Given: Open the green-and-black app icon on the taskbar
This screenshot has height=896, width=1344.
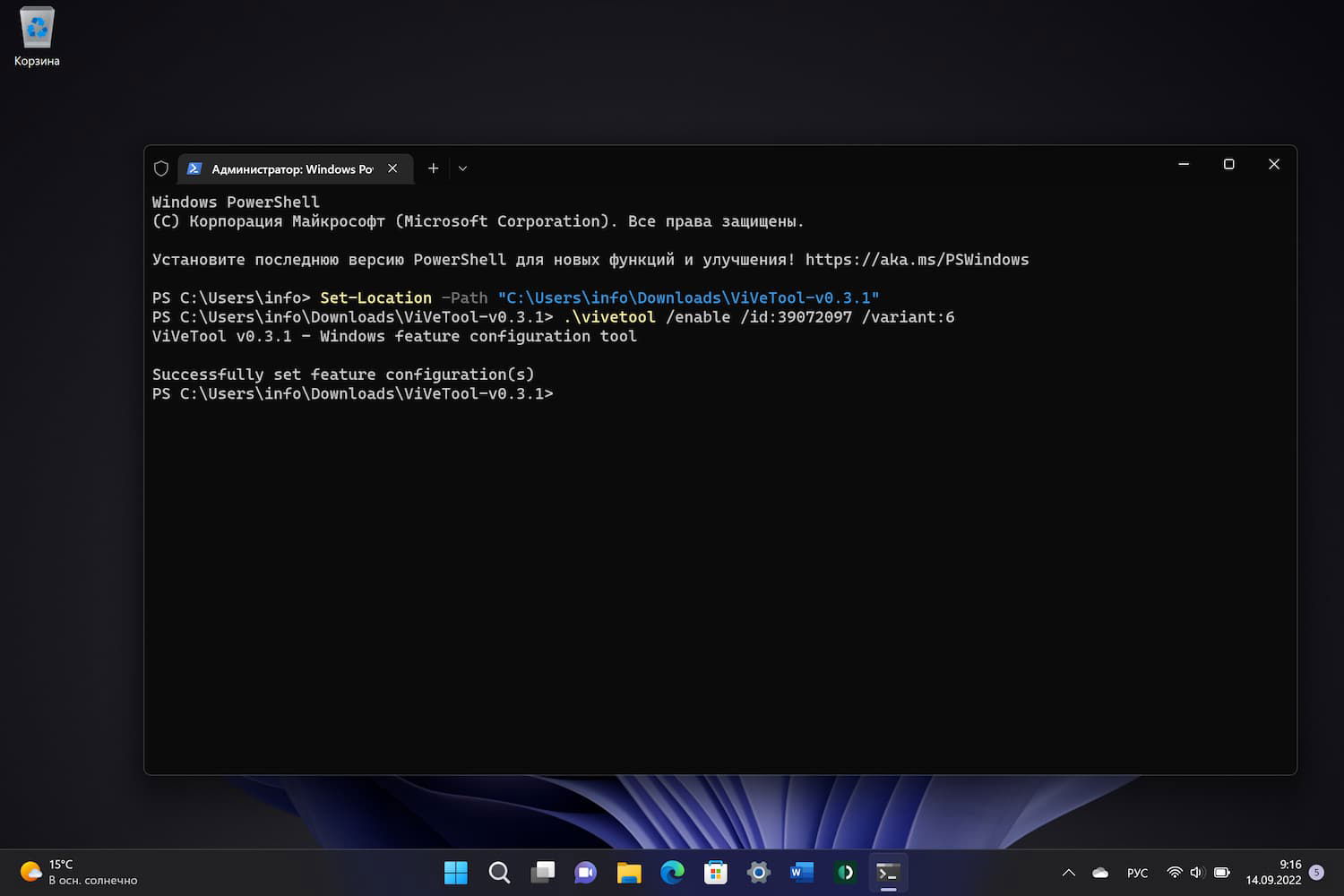Looking at the screenshot, I should click(845, 873).
